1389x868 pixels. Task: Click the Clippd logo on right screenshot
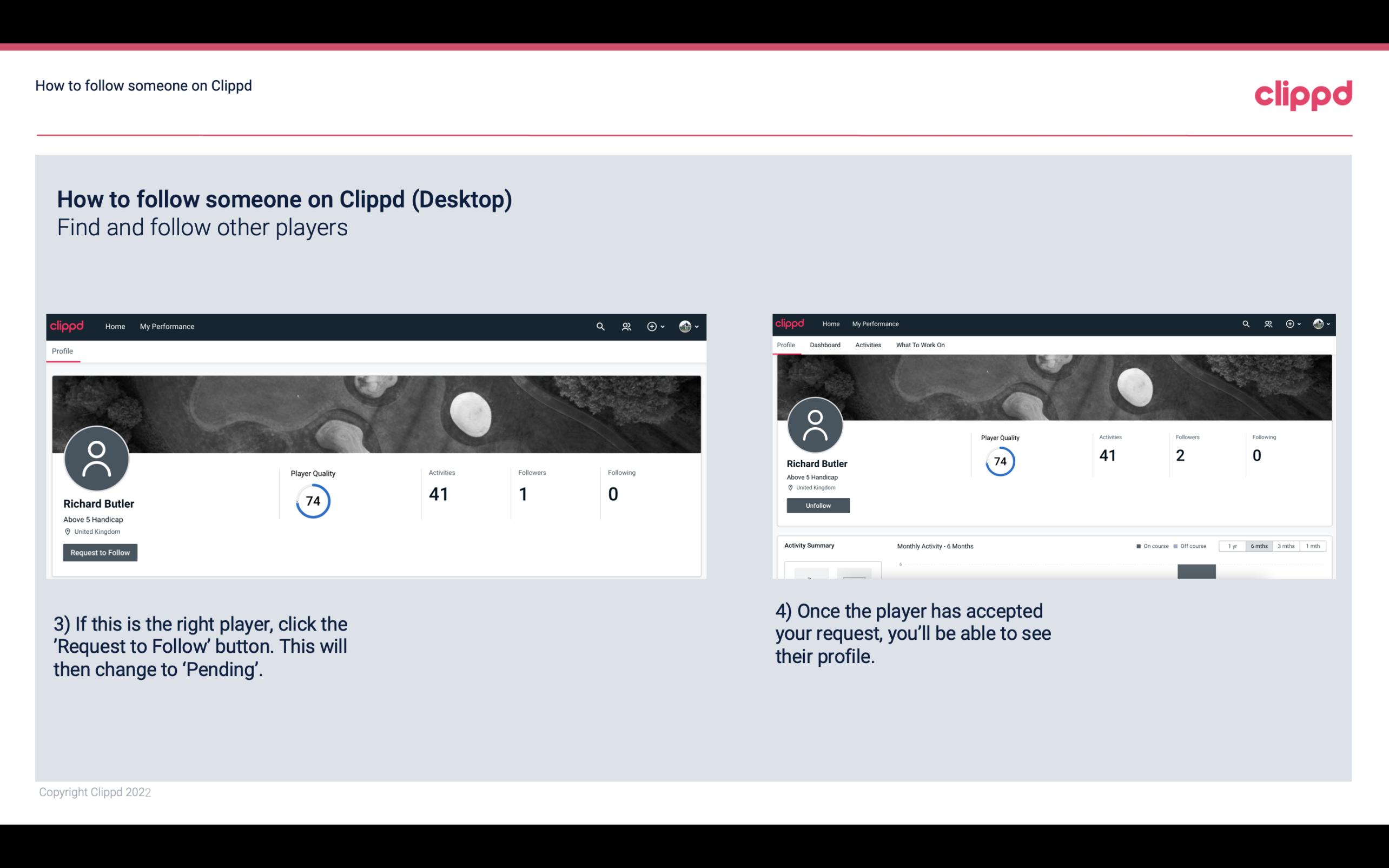(x=792, y=323)
